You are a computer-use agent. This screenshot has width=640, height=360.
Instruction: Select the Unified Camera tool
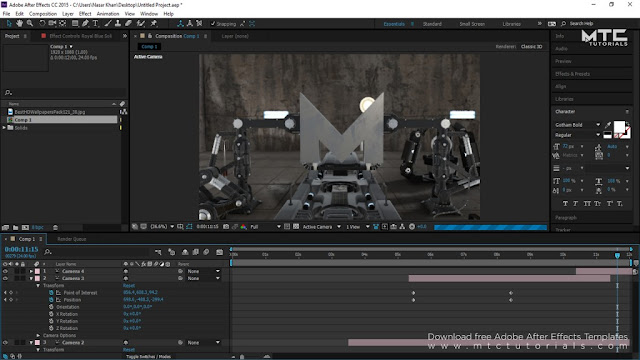[52, 24]
